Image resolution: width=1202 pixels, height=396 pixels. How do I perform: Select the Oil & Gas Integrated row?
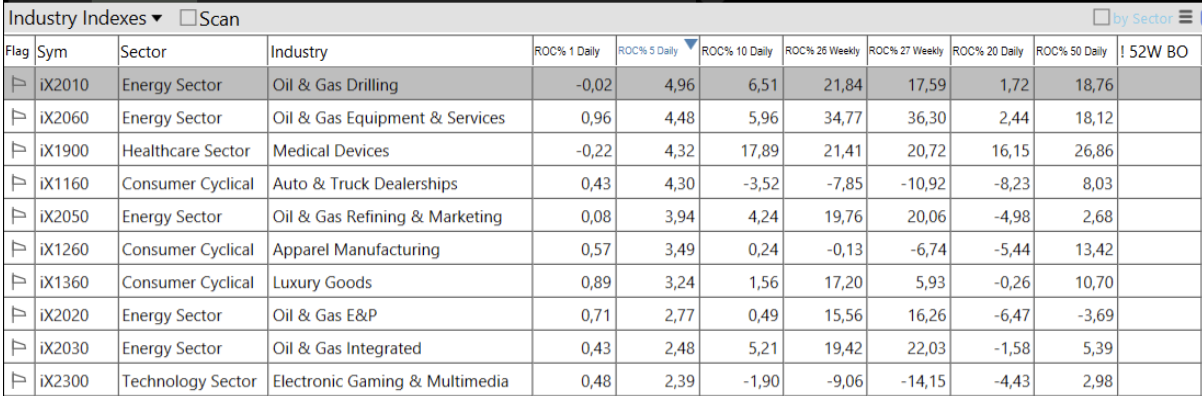coord(600,348)
